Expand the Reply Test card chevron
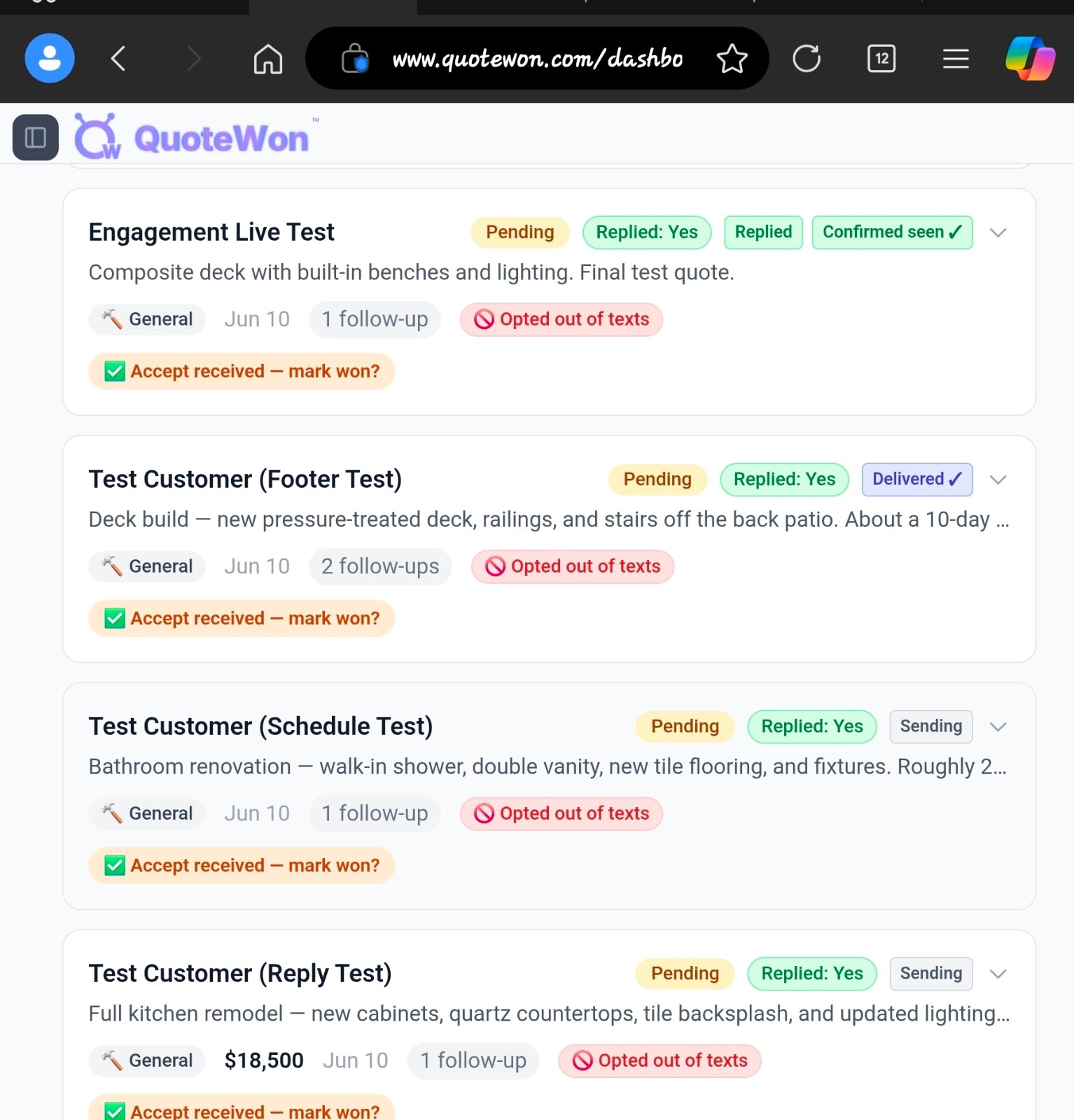Screen dimensions: 1074x1120 click(x=998, y=974)
